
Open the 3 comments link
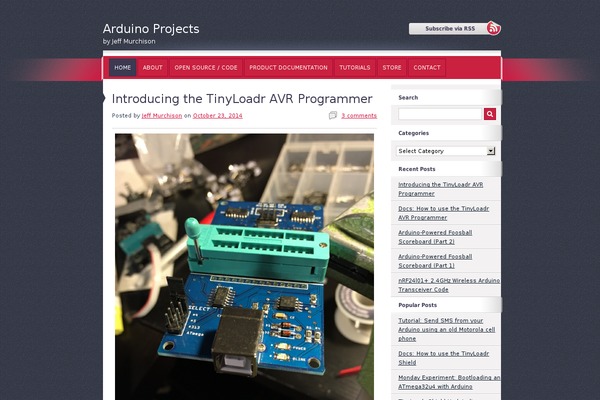(359, 116)
